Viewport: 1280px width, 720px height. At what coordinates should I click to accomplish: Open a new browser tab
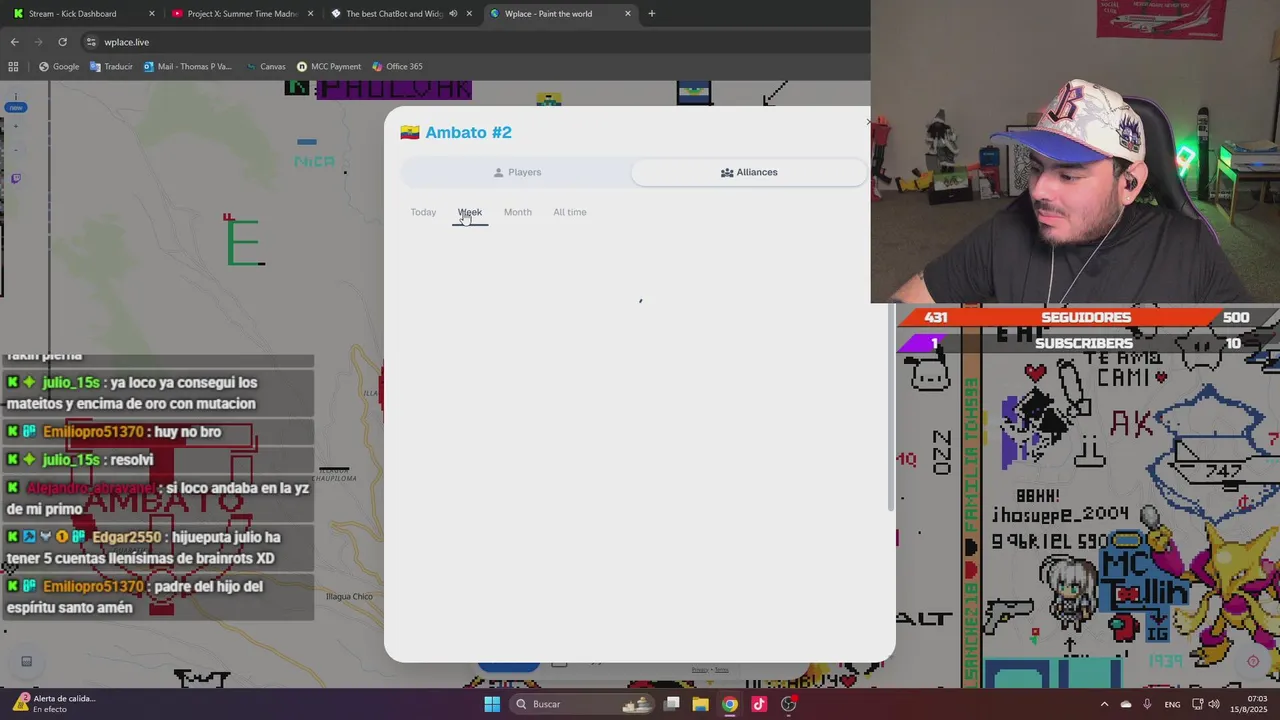652,14
